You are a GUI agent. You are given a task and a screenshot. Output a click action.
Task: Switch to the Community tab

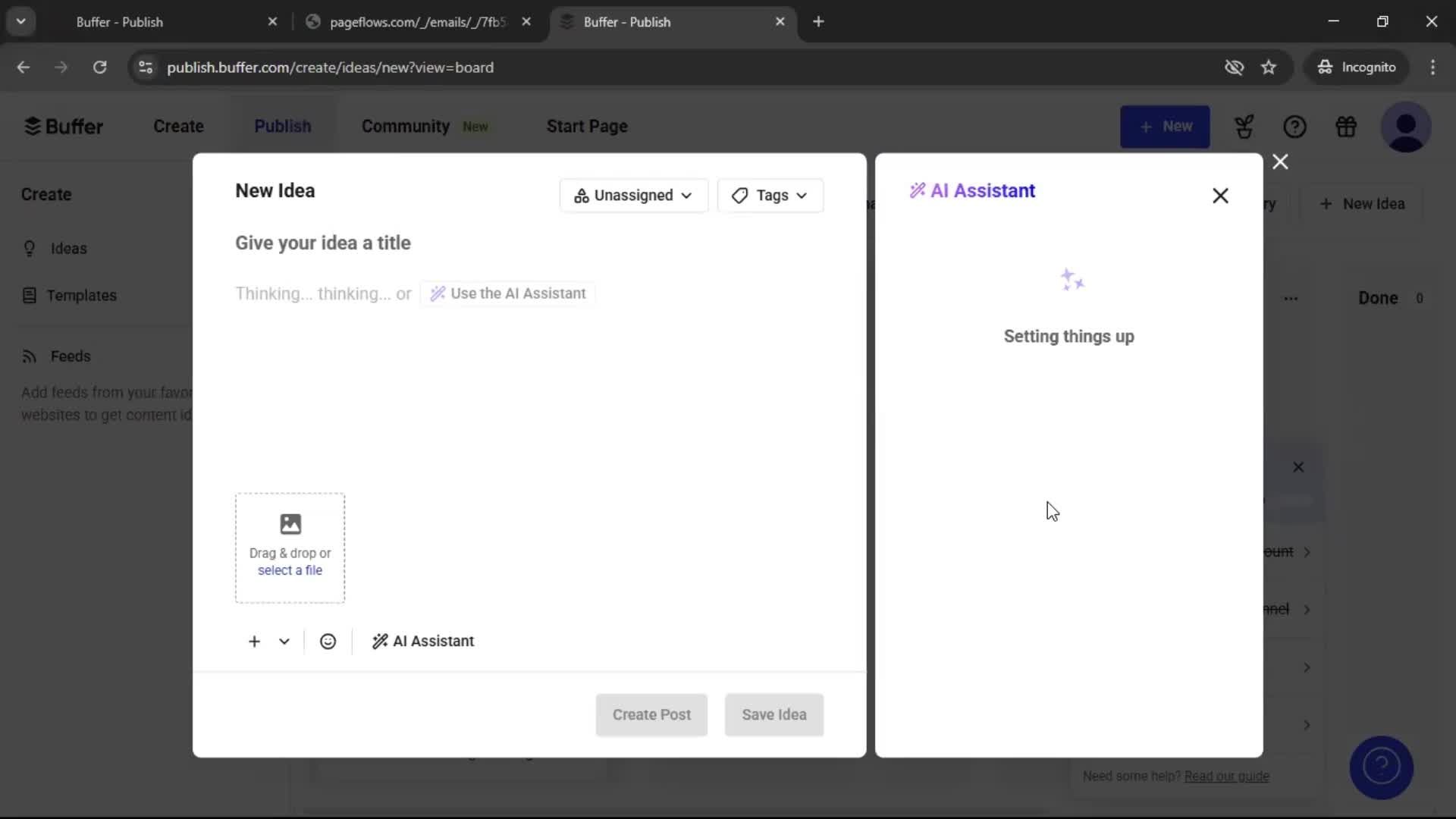coord(406,126)
